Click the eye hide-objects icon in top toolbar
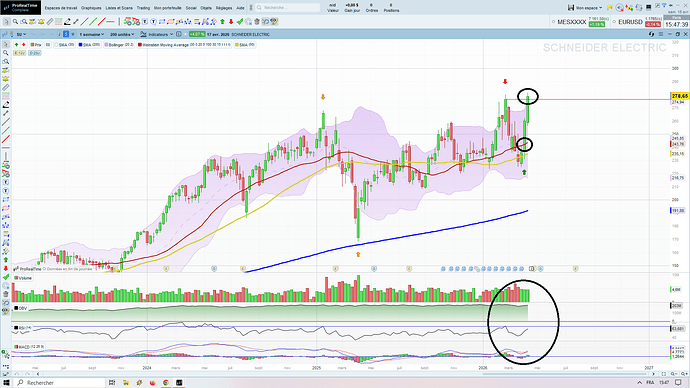690x388 pixels. [274, 22]
